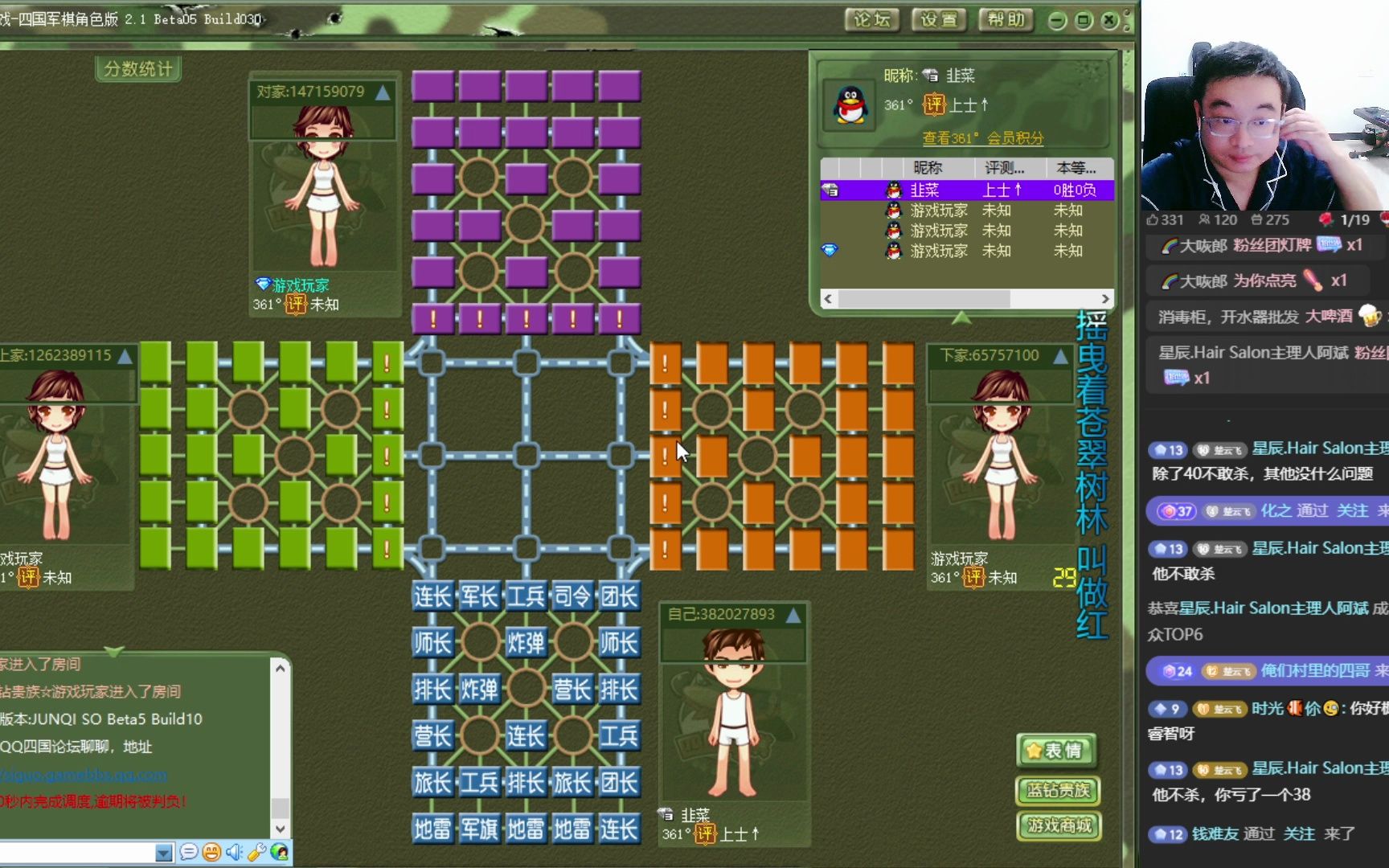Sort by the 昵称 column header
Image resolution: width=1389 pixels, height=868 pixels.
928,168
